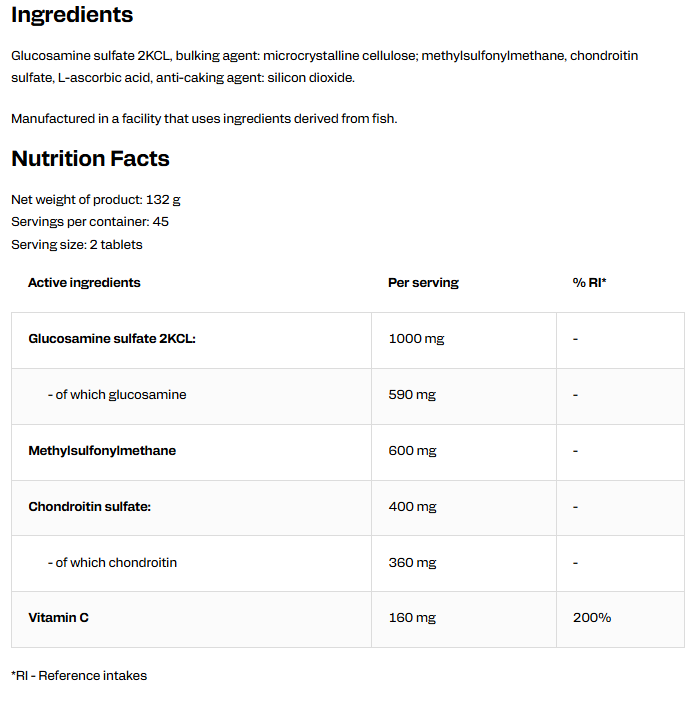This screenshot has width=699, height=701.
Task: Click the 'Servings per container: 45' text
Action: click(x=90, y=222)
